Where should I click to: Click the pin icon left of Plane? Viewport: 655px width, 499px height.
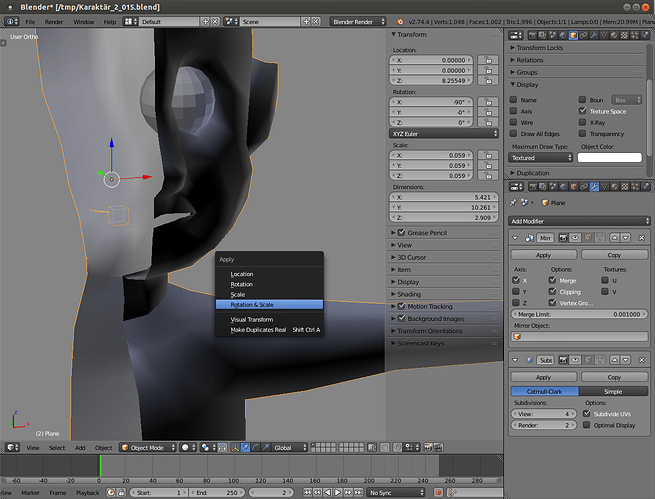(513, 203)
